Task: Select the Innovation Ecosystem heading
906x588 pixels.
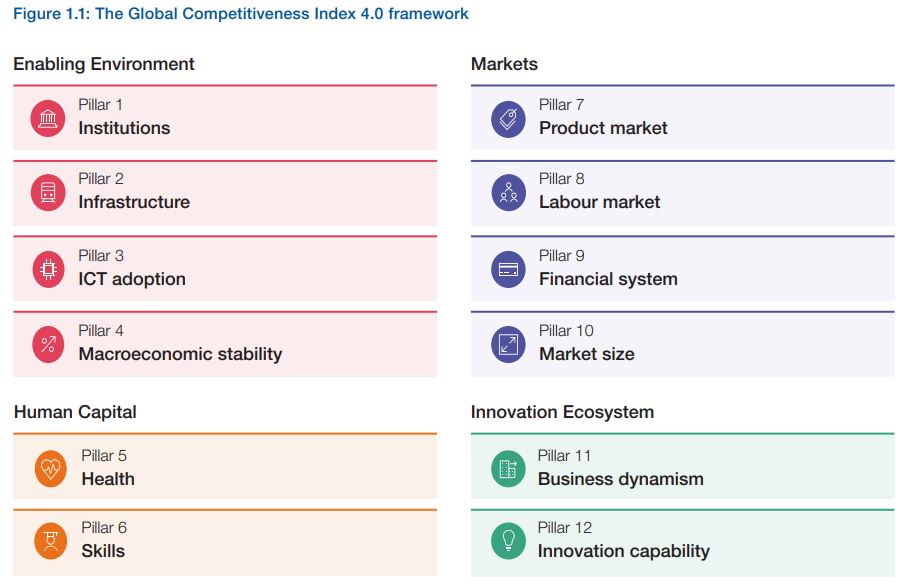Action: tap(562, 412)
